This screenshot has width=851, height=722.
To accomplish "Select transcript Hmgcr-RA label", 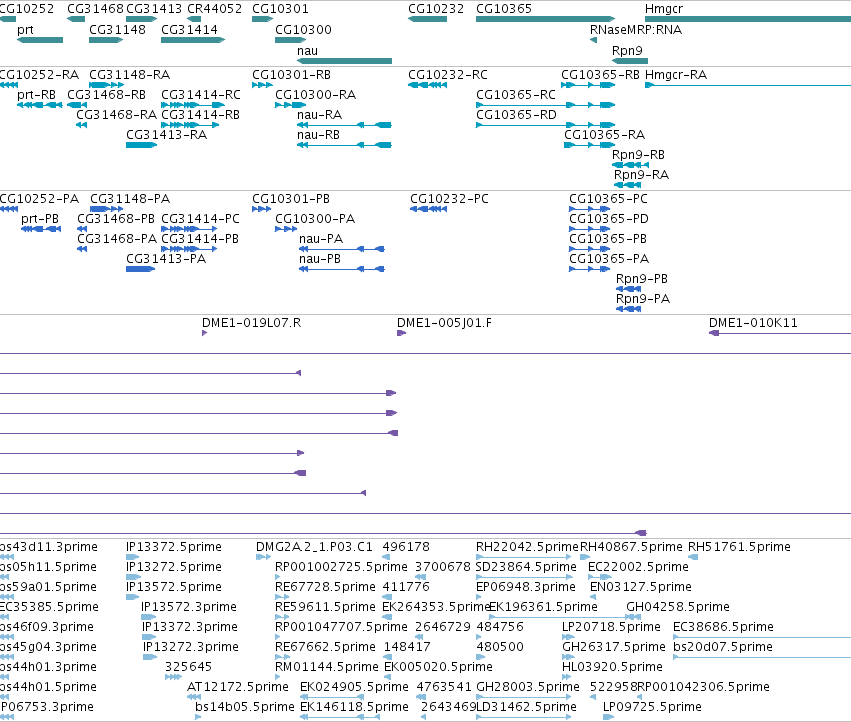I will [x=676, y=75].
